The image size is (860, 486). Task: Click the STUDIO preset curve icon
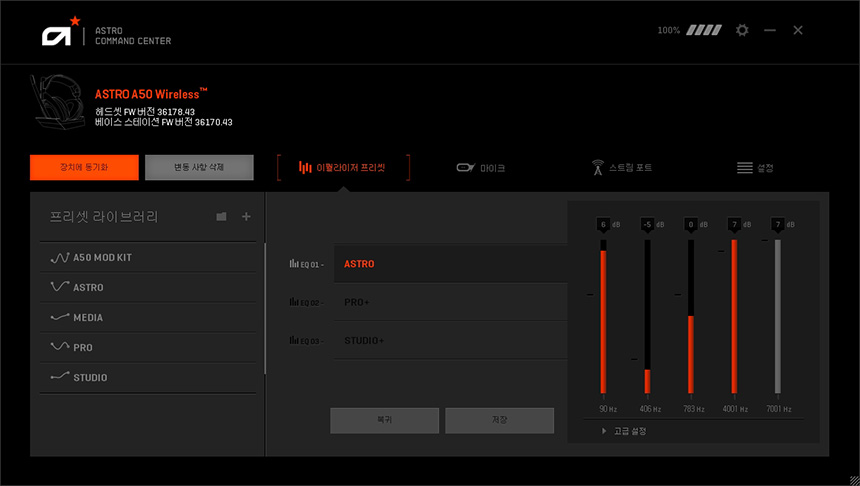click(x=60, y=376)
